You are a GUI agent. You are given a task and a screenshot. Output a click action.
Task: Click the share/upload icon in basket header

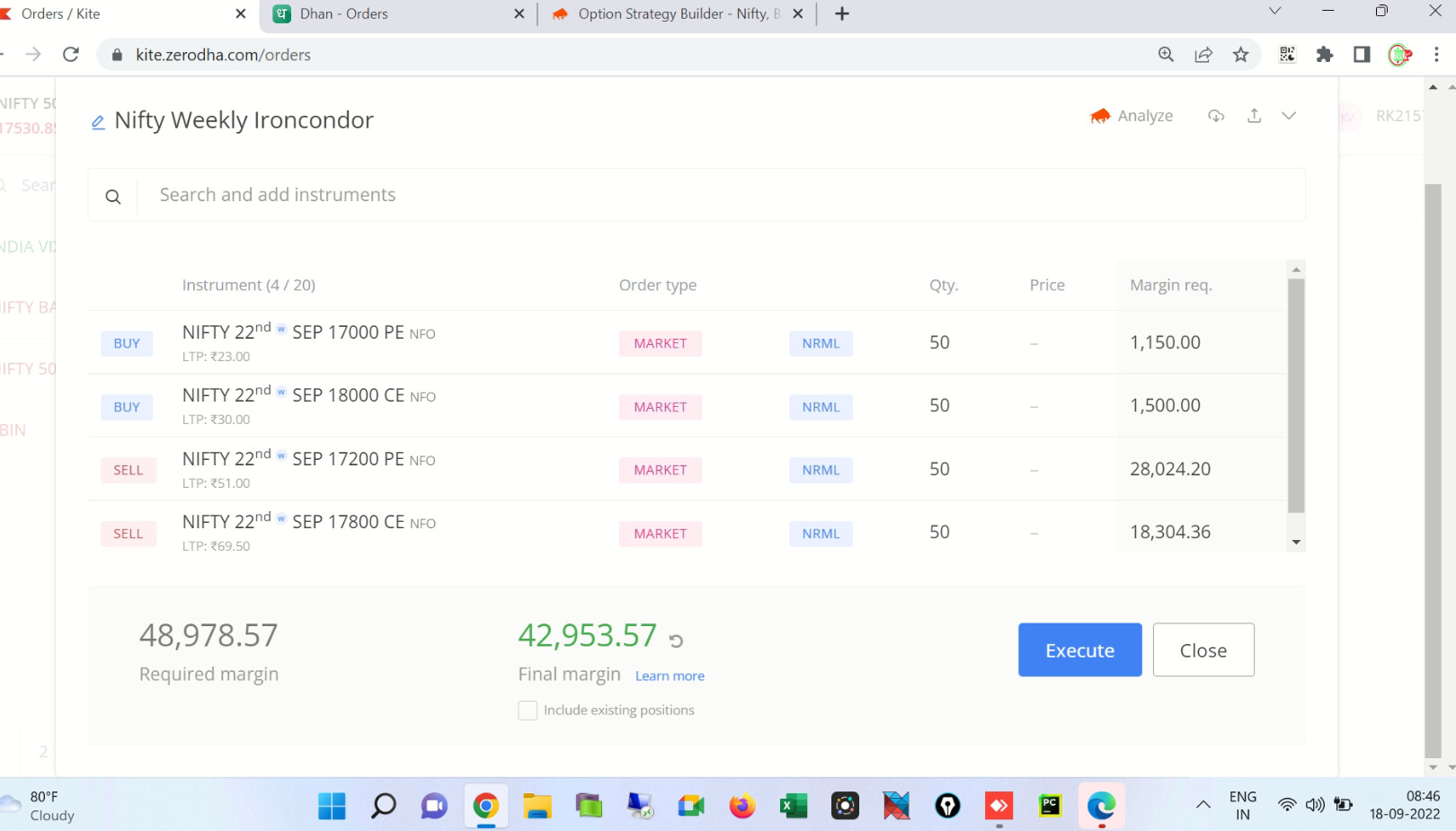pyautogui.click(x=1254, y=116)
